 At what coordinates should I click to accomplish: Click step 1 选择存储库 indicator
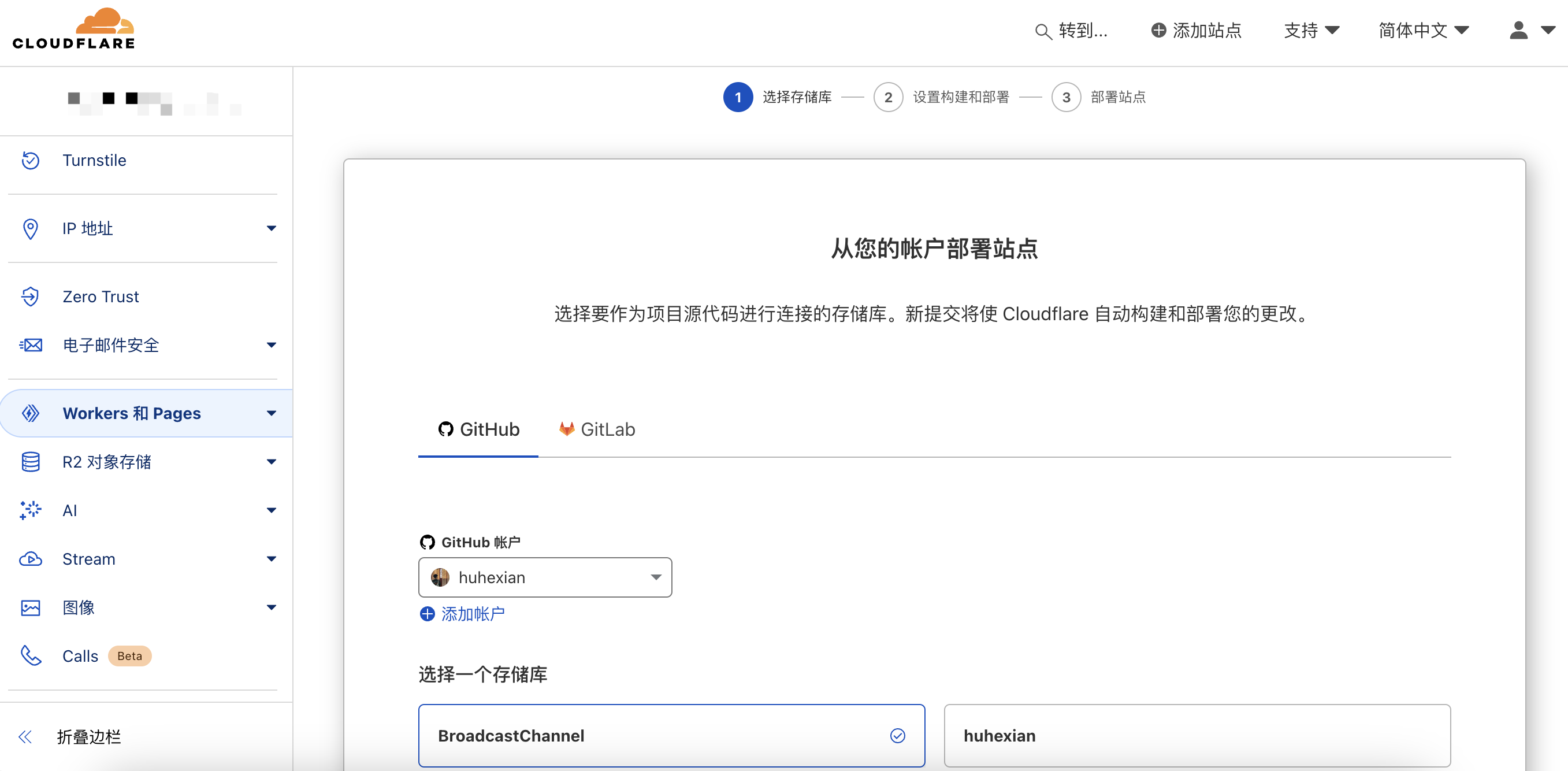[776, 97]
